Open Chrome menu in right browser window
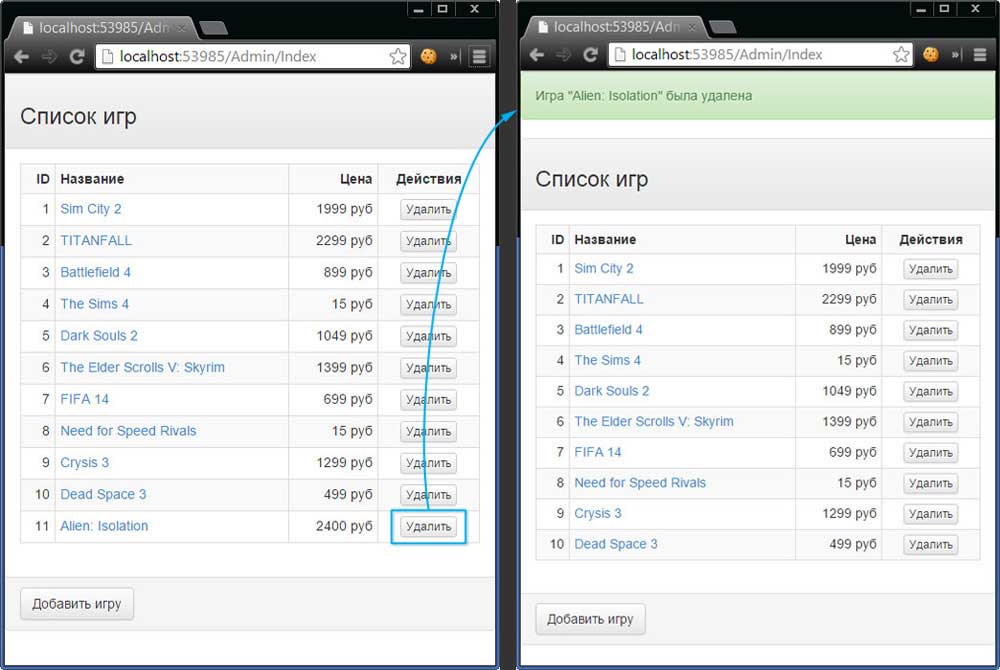 (980, 54)
